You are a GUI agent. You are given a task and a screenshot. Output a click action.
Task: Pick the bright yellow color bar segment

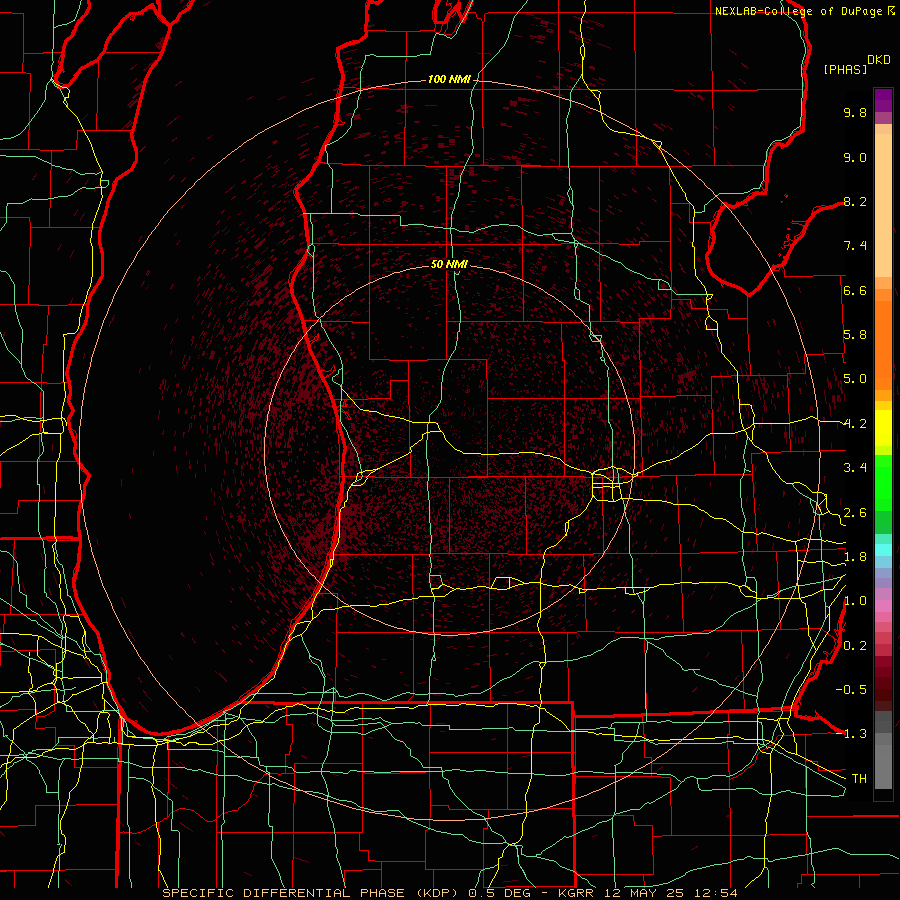click(883, 428)
